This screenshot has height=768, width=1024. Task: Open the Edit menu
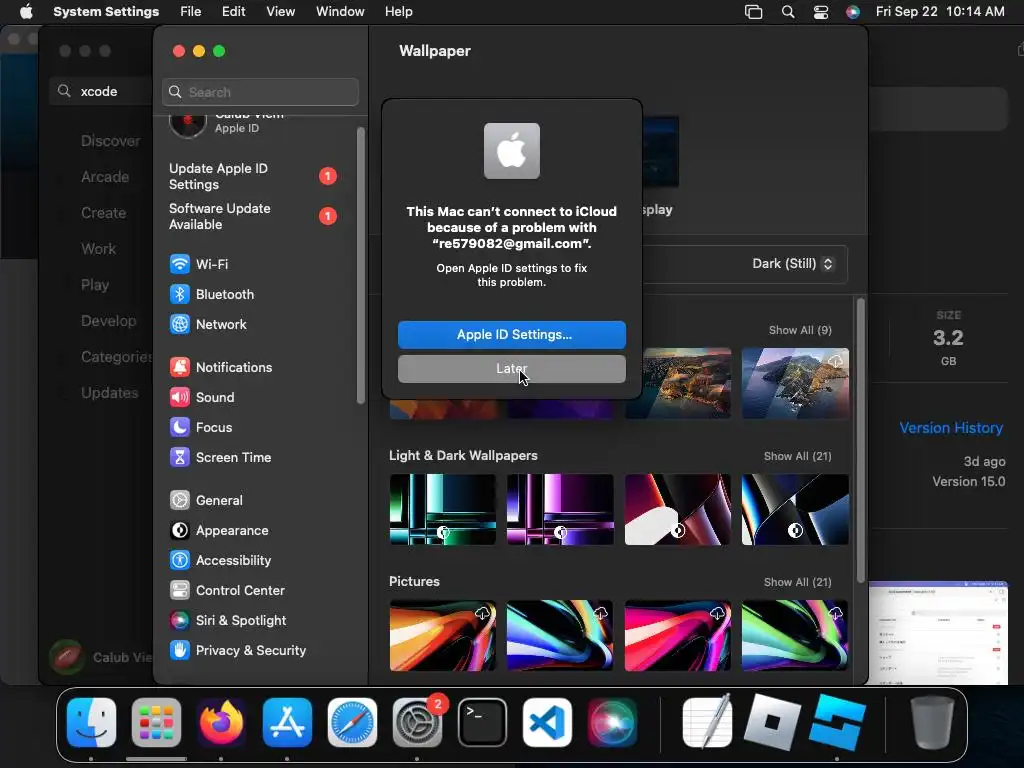click(233, 12)
